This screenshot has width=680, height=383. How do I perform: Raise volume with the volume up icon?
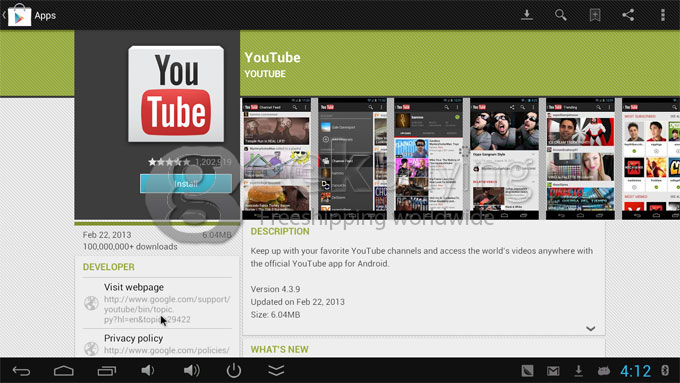pos(191,370)
